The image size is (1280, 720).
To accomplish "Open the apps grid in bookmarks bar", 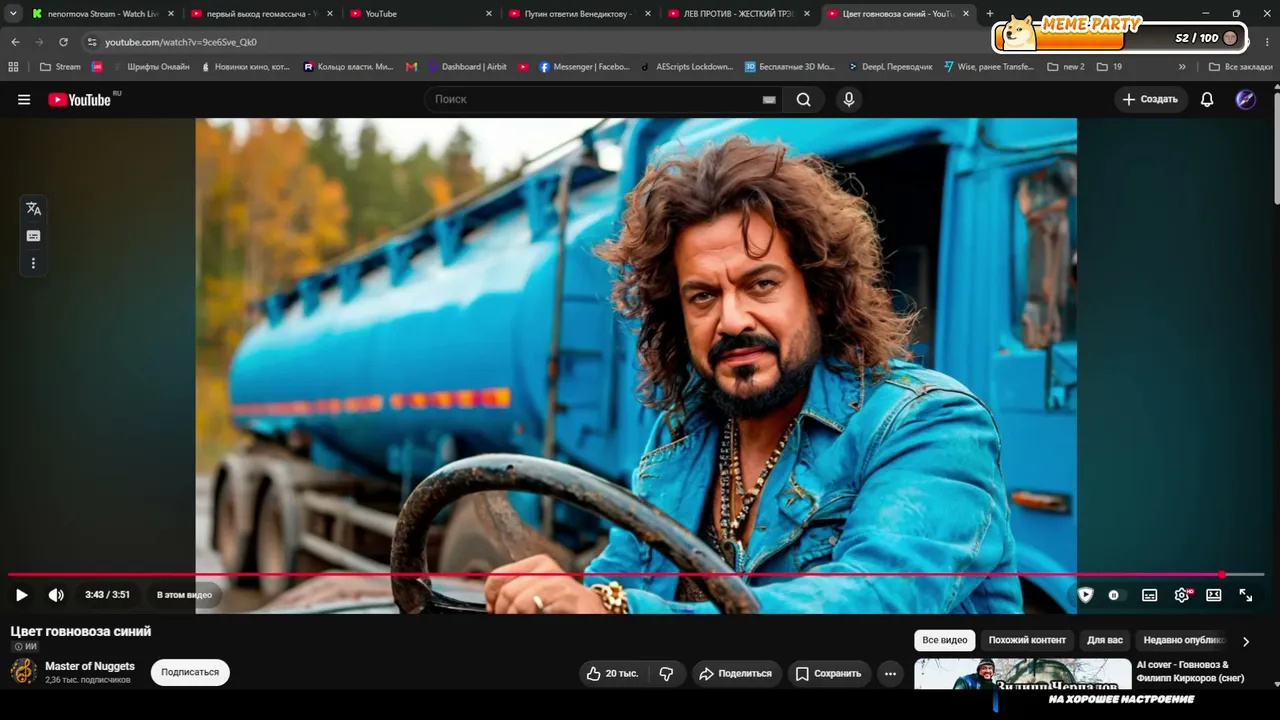I will [13, 67].
